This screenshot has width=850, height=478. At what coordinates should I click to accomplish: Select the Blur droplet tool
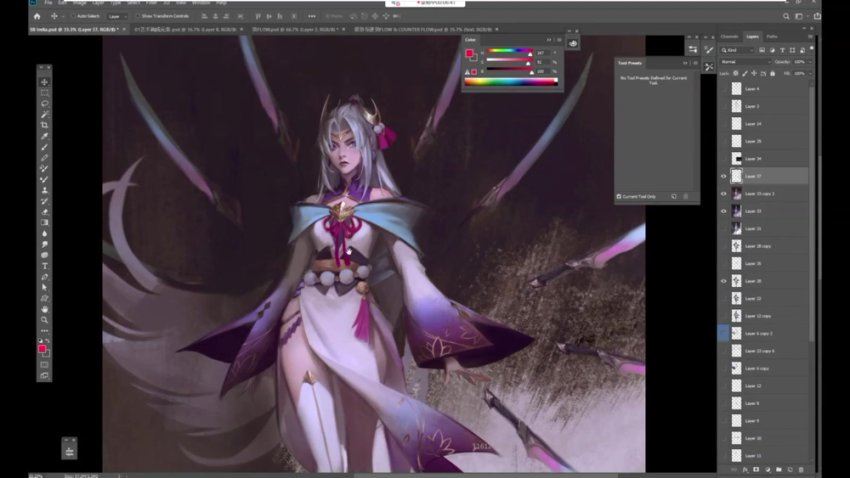(44, 234)
